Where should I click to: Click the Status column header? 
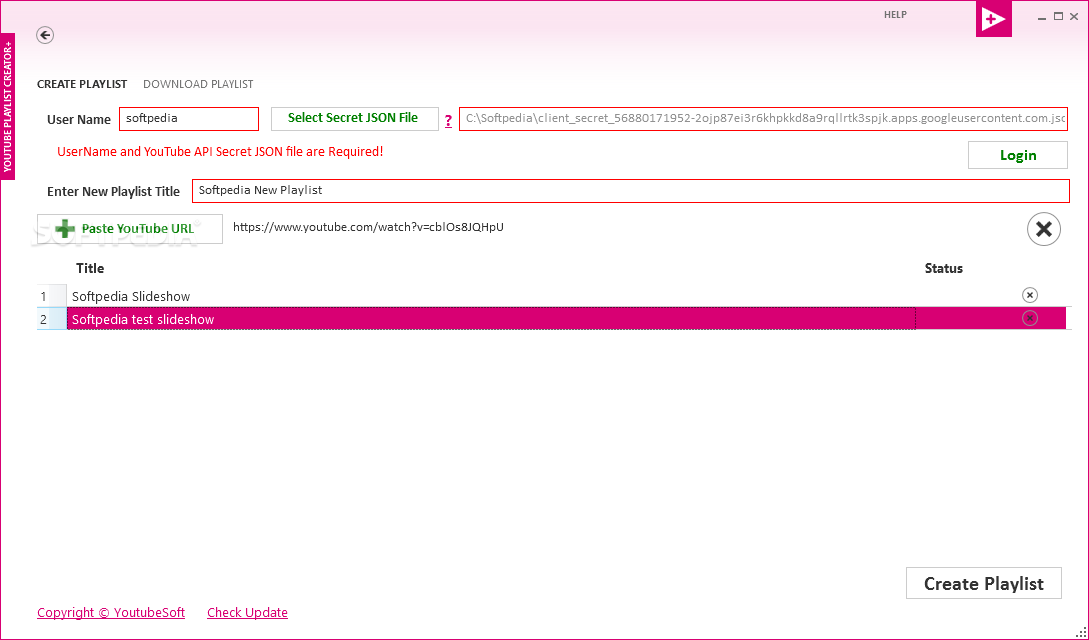[943, 268]
